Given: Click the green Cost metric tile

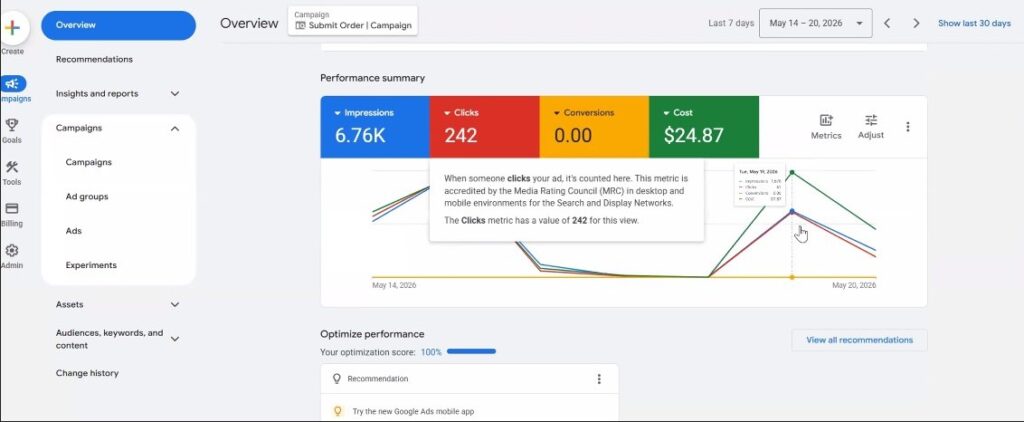Looking at the screenshot, I should coord(704,127).
